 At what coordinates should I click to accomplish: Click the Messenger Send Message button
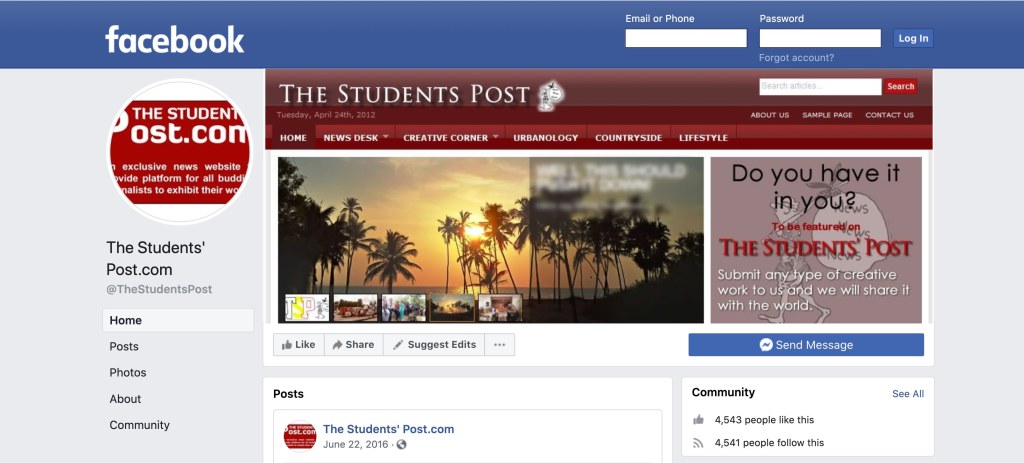coord(806,345)
